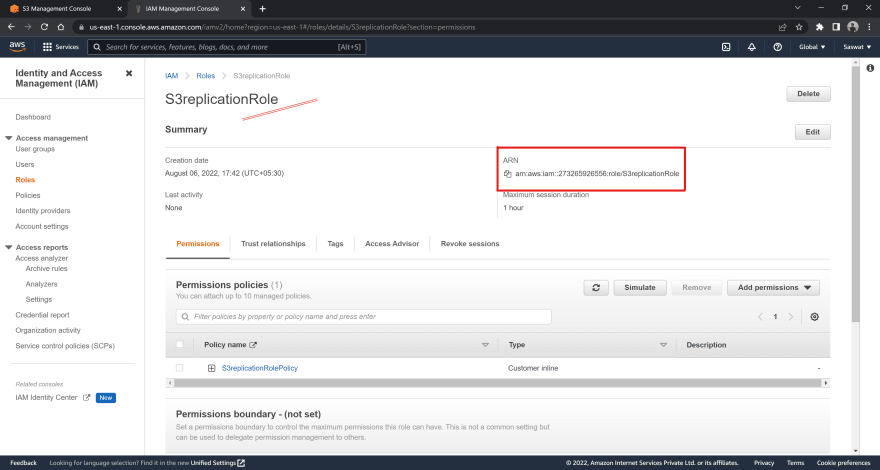Open Chrome three-dot menu
Viewport: 880px width, 470px height.
point(868,27)
